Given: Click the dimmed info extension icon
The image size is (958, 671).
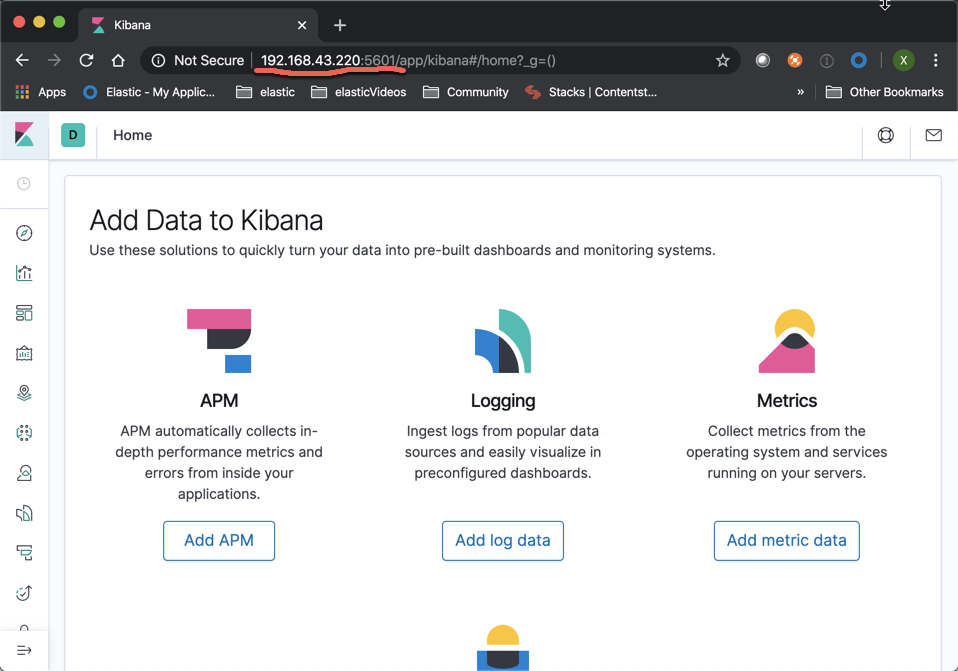Looking at the screenshot, I should [x=827, y=60].
